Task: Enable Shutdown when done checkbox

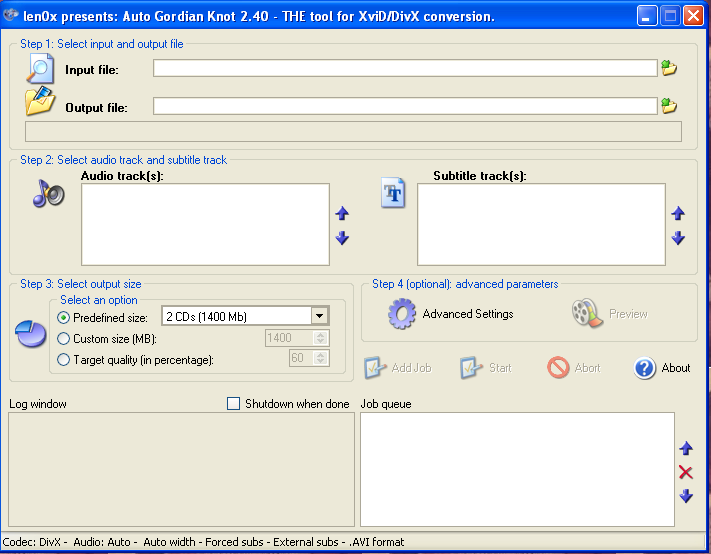Action: coord(234,403)
